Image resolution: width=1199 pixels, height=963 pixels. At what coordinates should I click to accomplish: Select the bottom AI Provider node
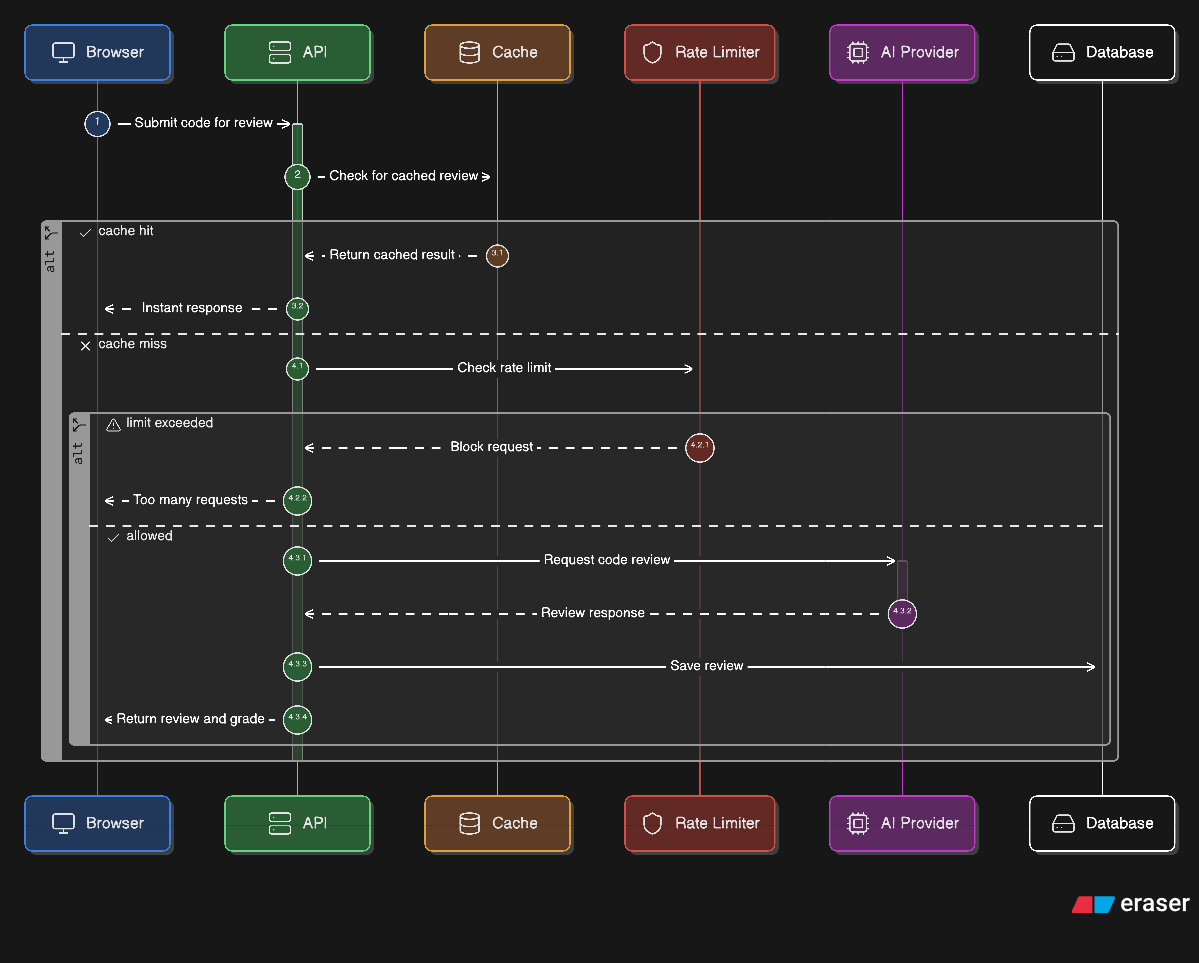pyautogui.click(x=902, y=823)
